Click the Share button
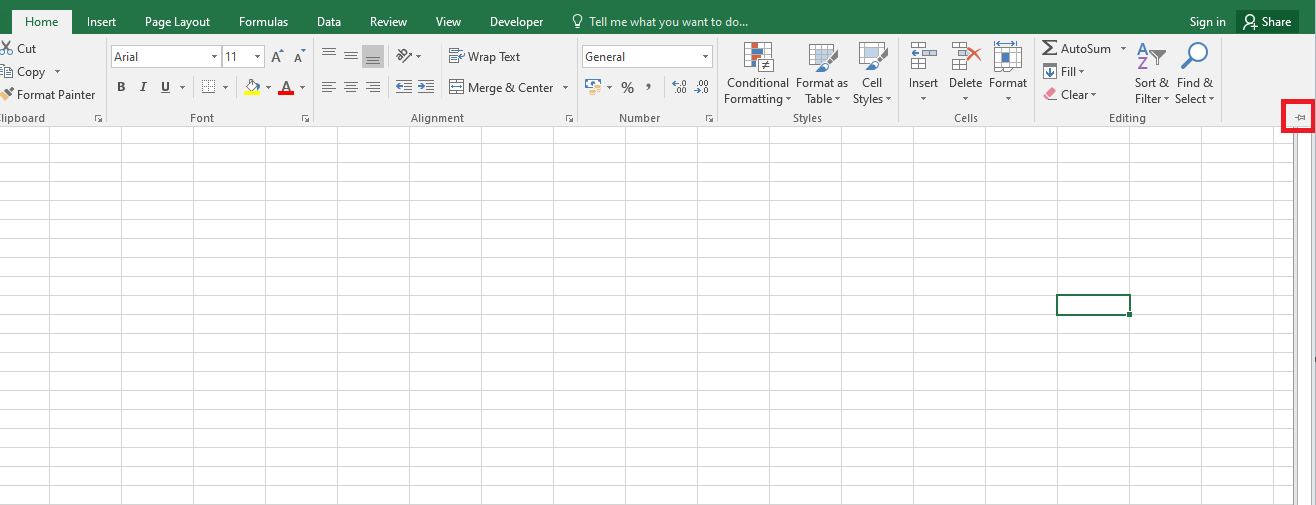Viewport: 1316px width, 505px height. coord(1267,22)
